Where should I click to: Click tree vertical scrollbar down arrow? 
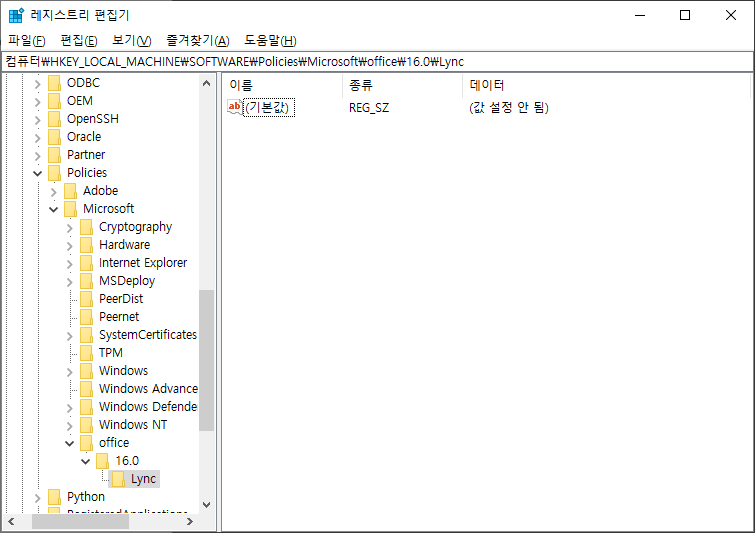click(x=207, y=505)
